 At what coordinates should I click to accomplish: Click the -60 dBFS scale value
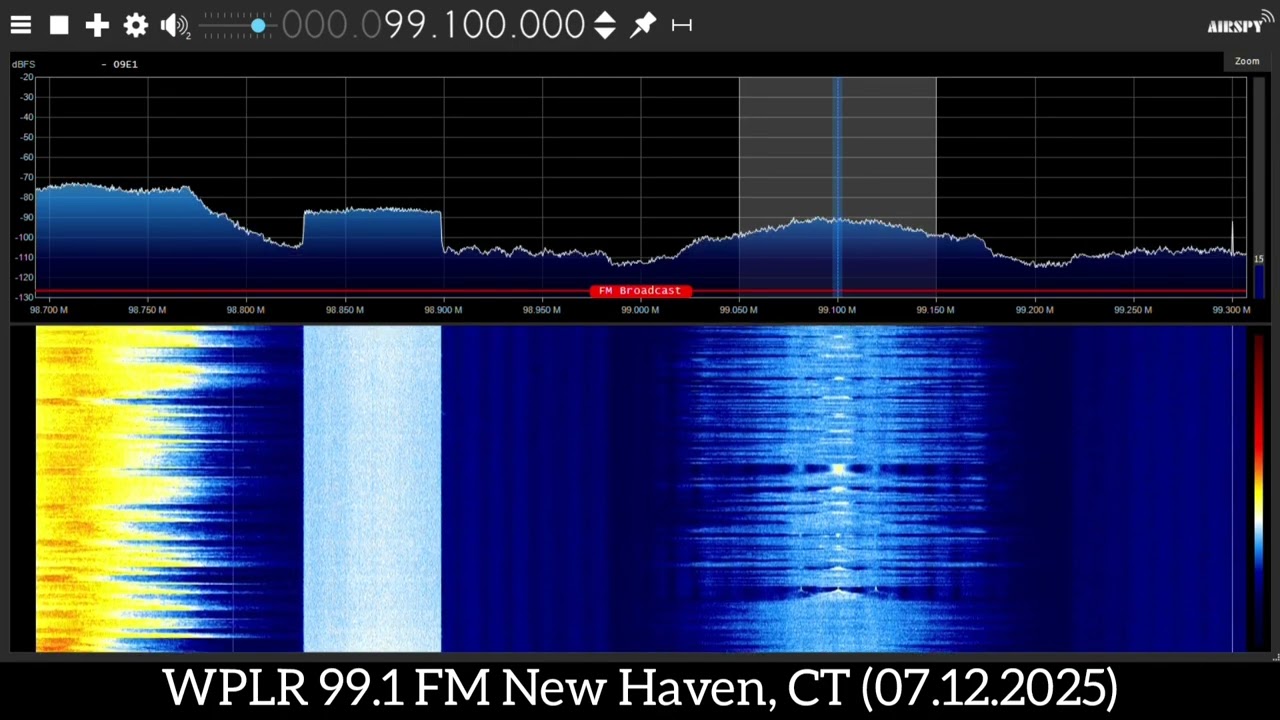(26, 157)
